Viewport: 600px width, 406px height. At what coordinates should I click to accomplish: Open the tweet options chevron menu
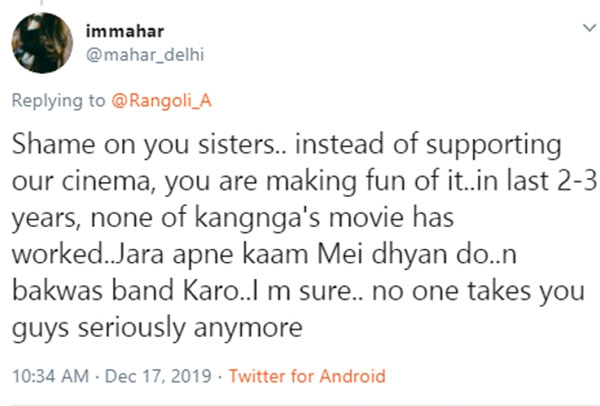tap(589, 28)
